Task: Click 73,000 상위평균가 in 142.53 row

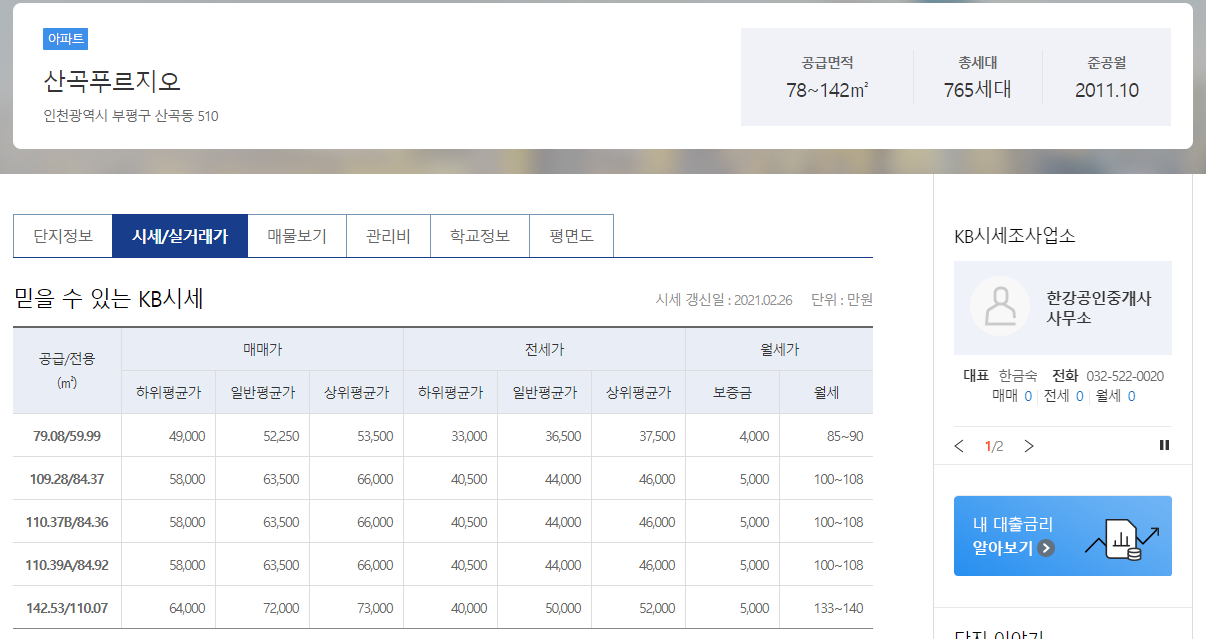Action: click(x=375, y=608)
